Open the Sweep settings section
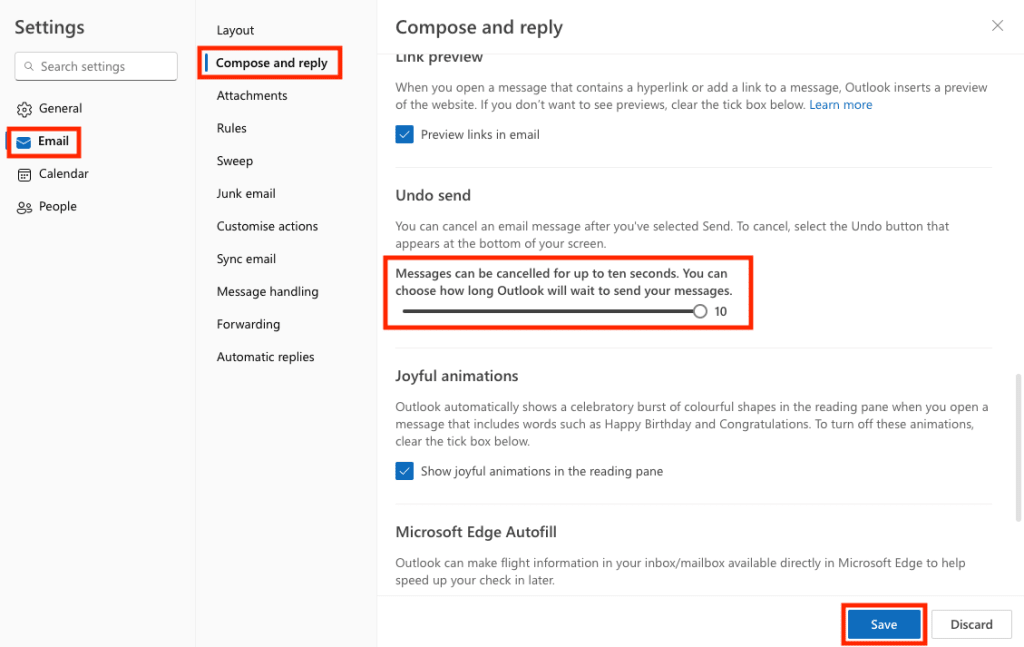The image size is (1024, 647). 234,160
